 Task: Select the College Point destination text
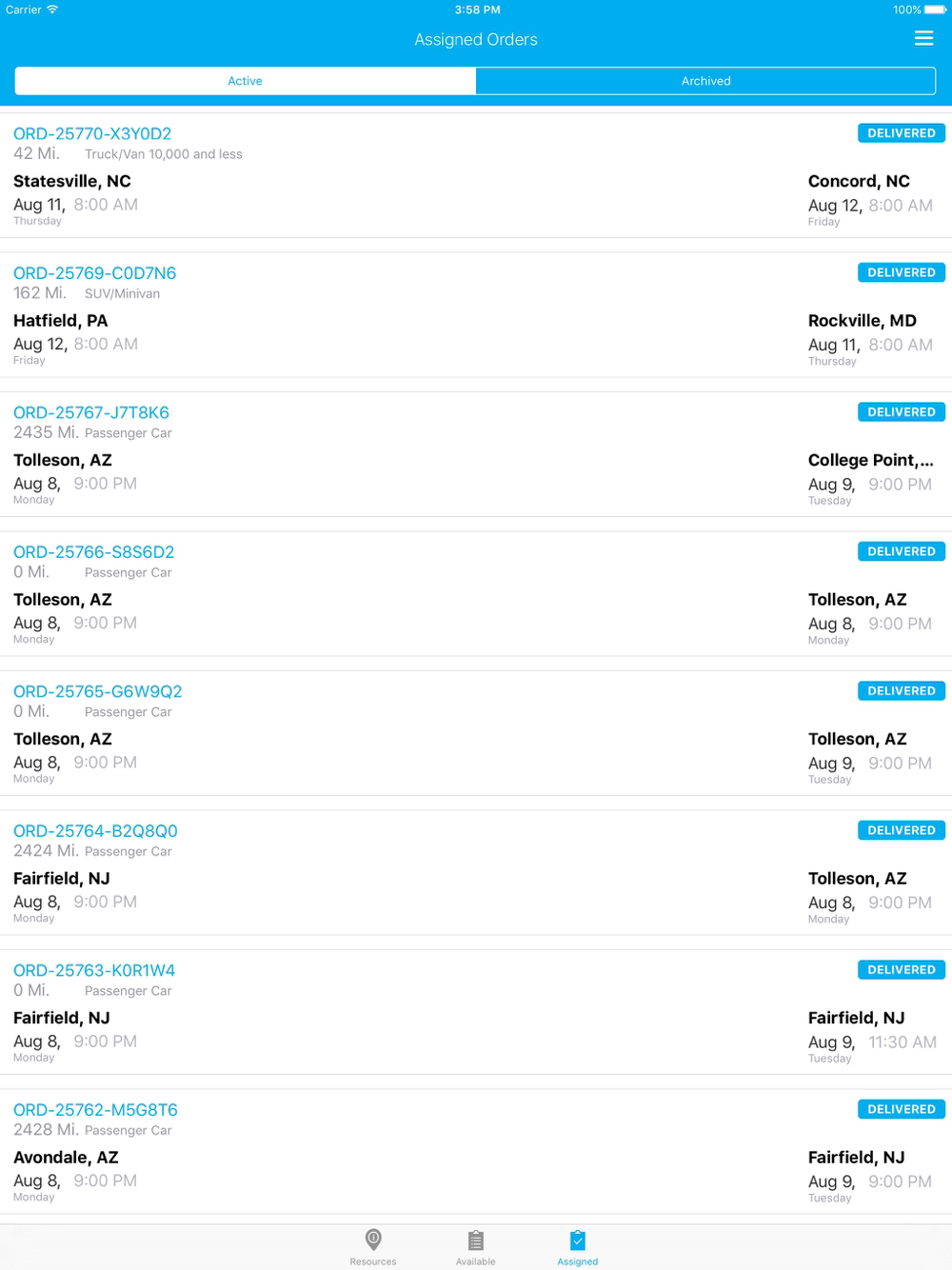point(870,461)
